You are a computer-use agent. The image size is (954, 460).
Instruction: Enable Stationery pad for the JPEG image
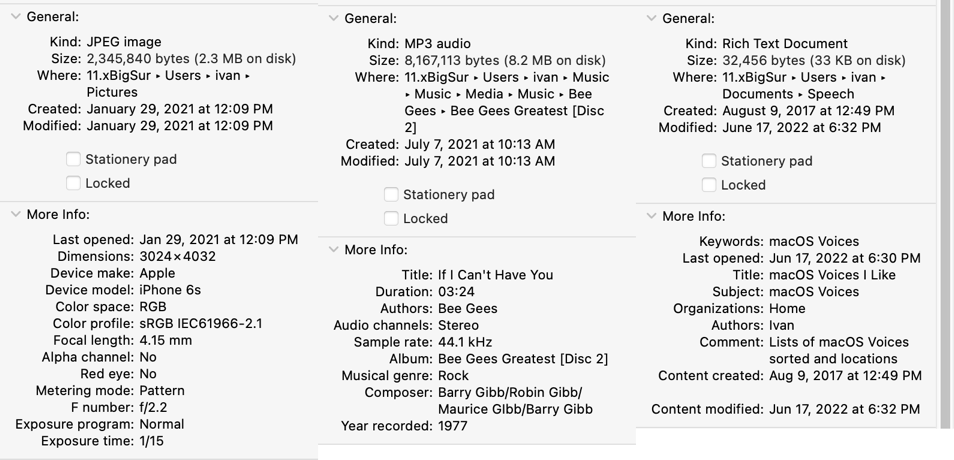(73, 159)
